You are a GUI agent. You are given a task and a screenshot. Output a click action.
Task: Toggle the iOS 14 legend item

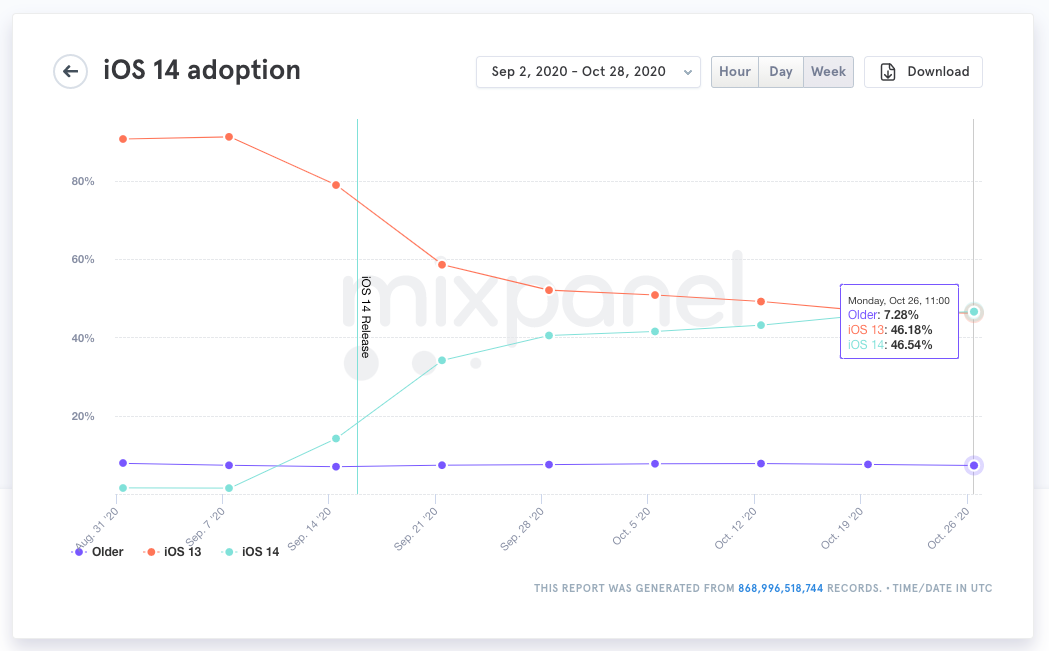click(x=252, y=552)
